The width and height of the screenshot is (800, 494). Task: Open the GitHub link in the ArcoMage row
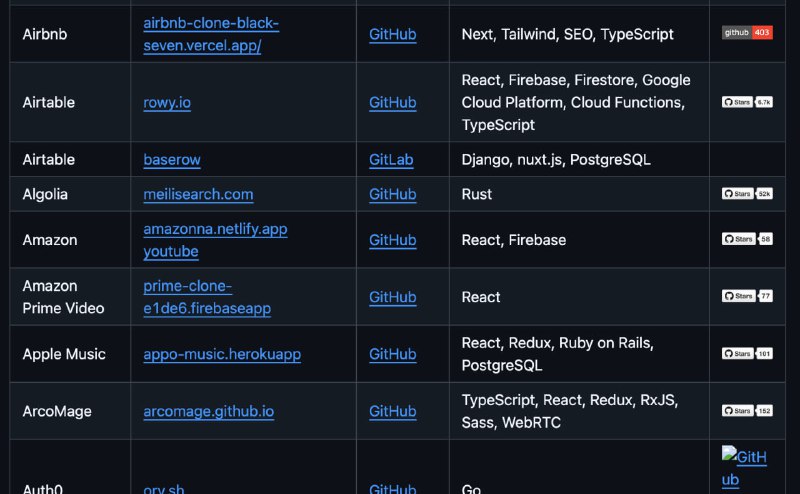point(393,411)
